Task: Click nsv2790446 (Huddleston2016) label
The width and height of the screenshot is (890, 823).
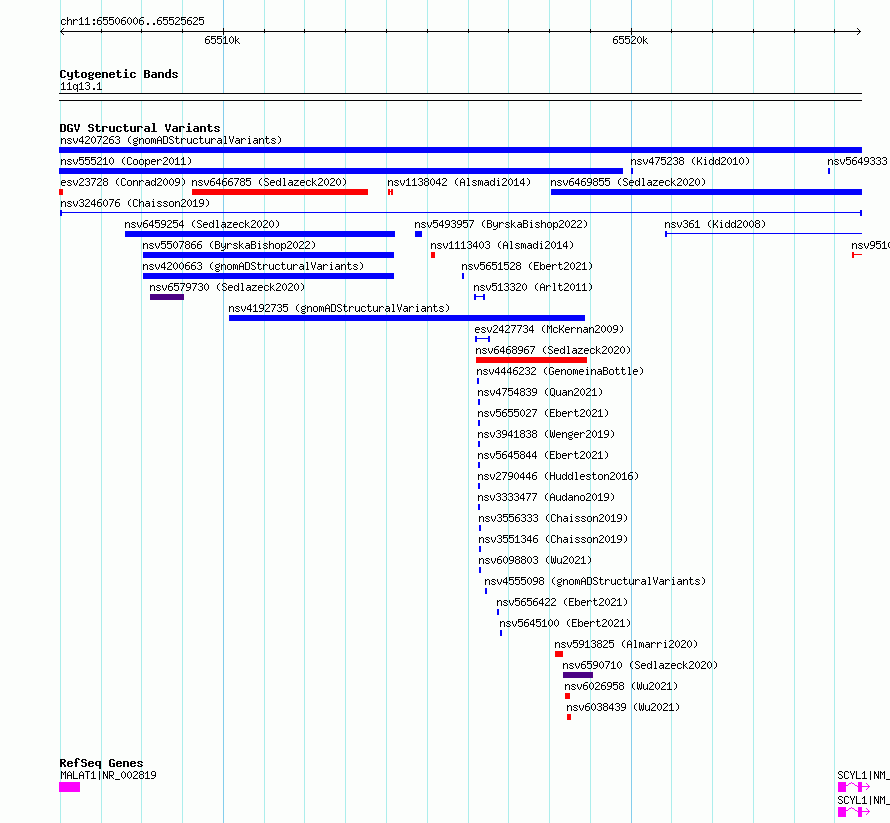Action: point(559,476)
